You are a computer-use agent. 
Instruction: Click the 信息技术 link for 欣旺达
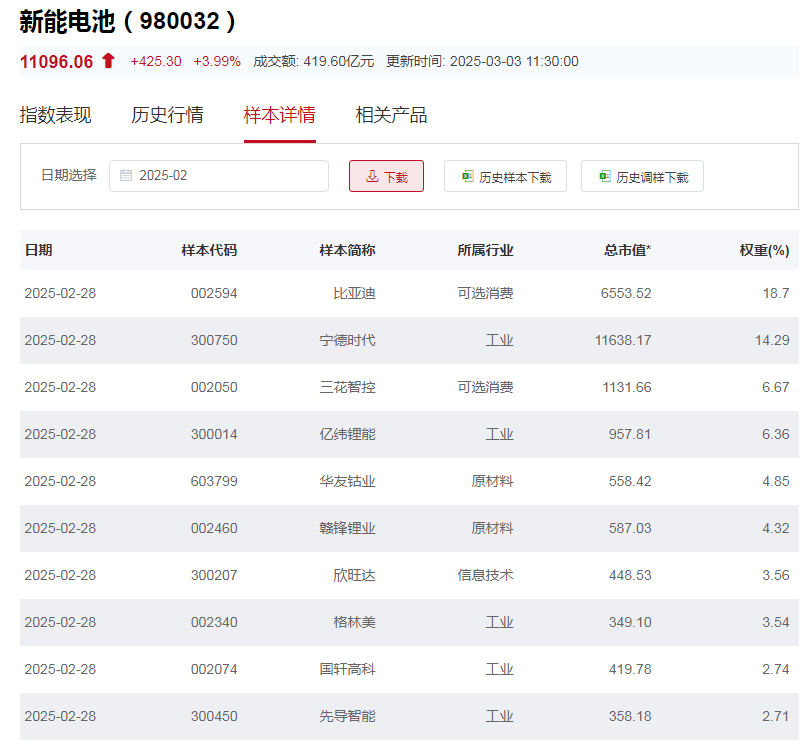pyautogui.click(x=485, y=575)
